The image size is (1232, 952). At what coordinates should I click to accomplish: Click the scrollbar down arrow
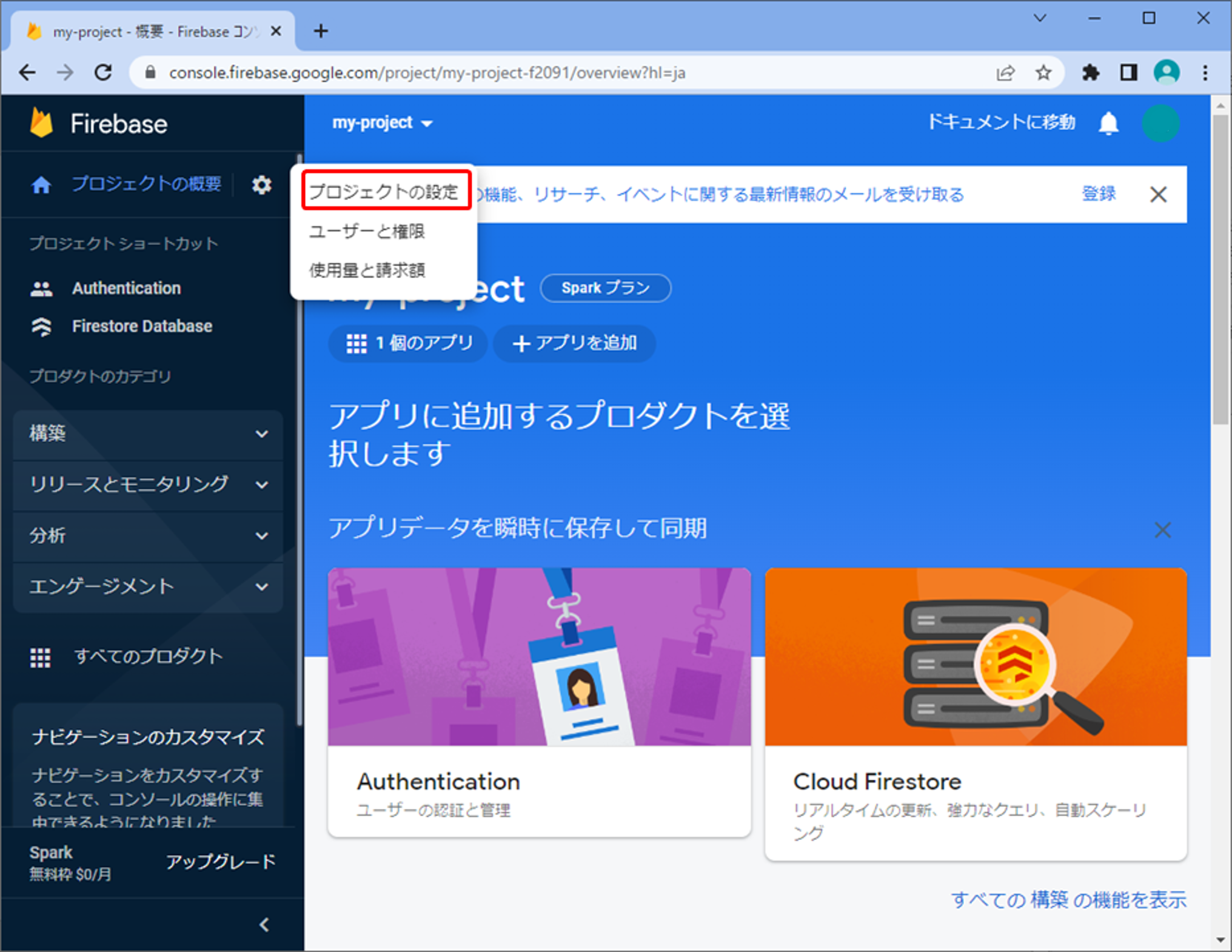[1220, 940]
